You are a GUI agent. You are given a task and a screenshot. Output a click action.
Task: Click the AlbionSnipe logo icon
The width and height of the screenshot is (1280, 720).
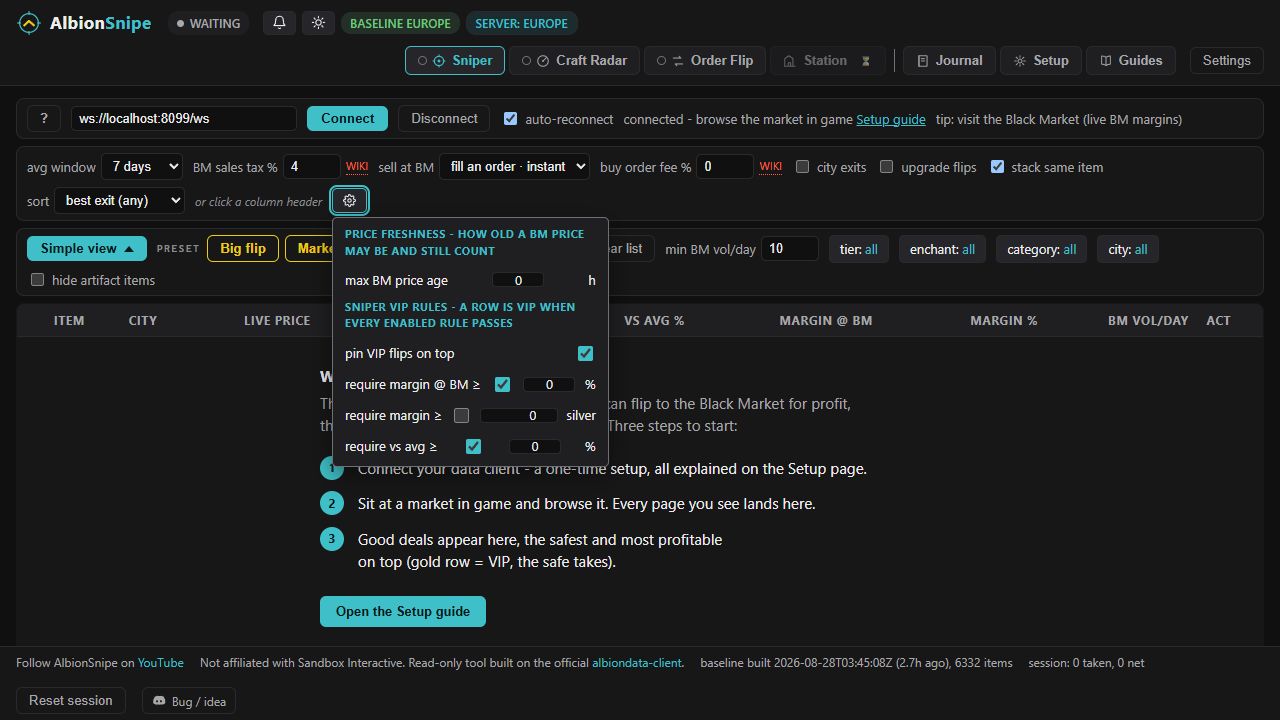[x=30, y=23]
